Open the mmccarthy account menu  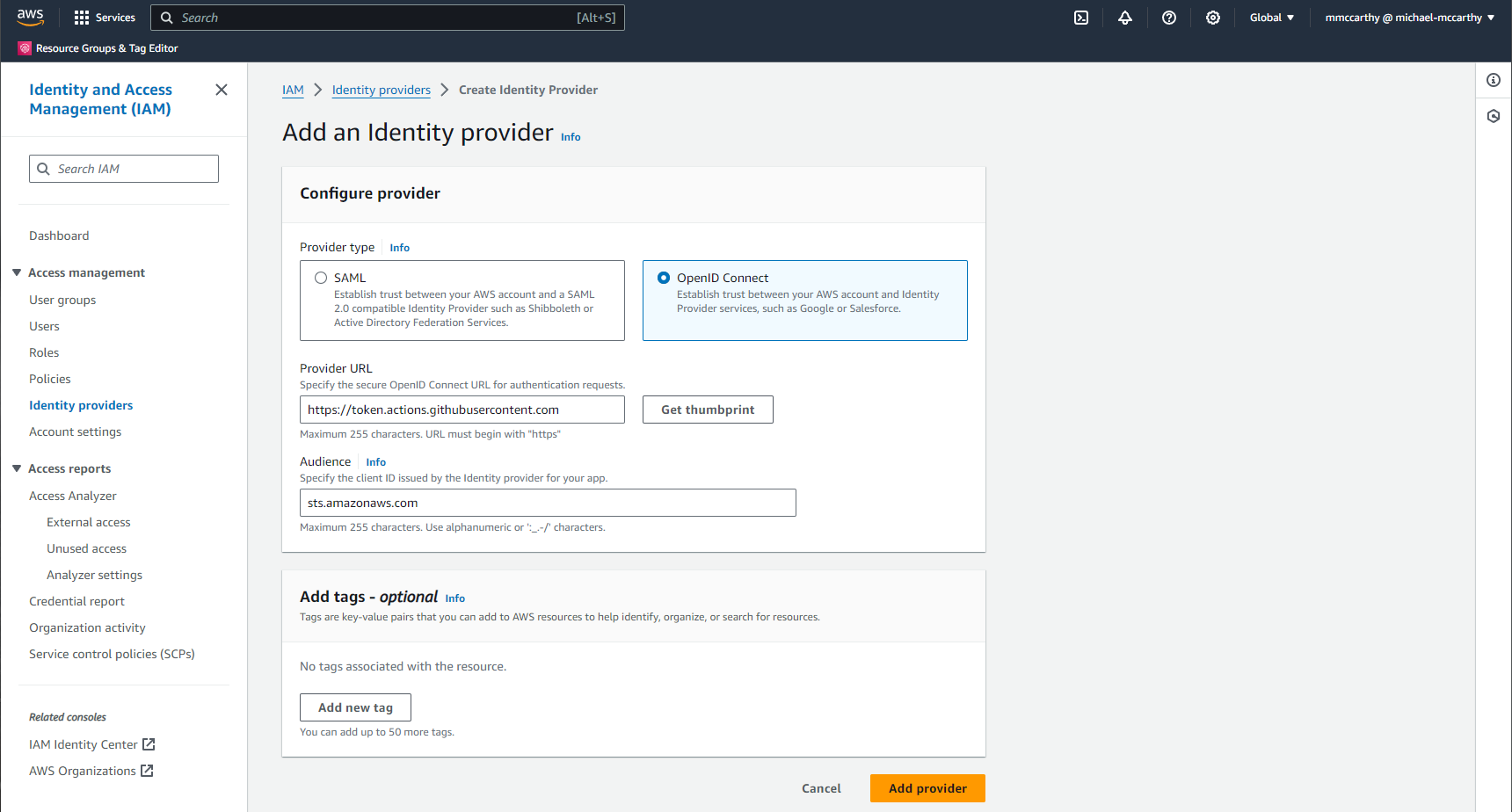coord(1410,18)
